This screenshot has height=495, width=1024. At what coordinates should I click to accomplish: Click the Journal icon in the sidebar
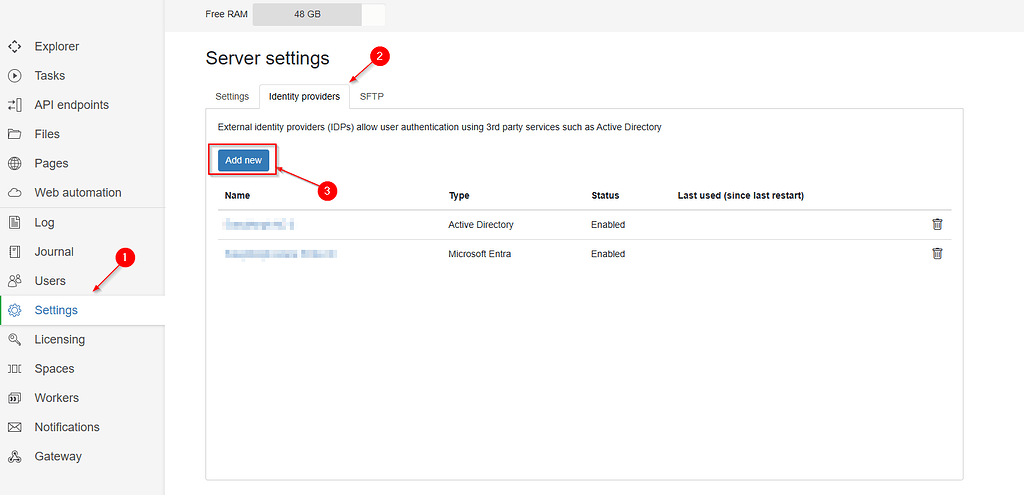coord(14,251)
